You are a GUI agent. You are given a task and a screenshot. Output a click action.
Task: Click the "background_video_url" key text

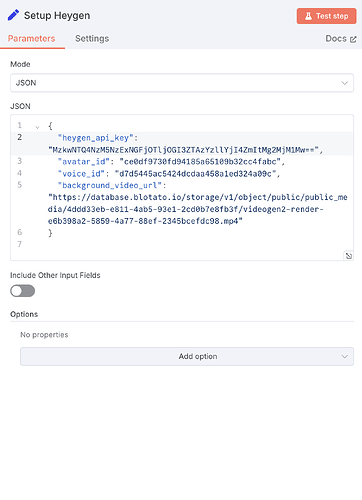[109, 185]
